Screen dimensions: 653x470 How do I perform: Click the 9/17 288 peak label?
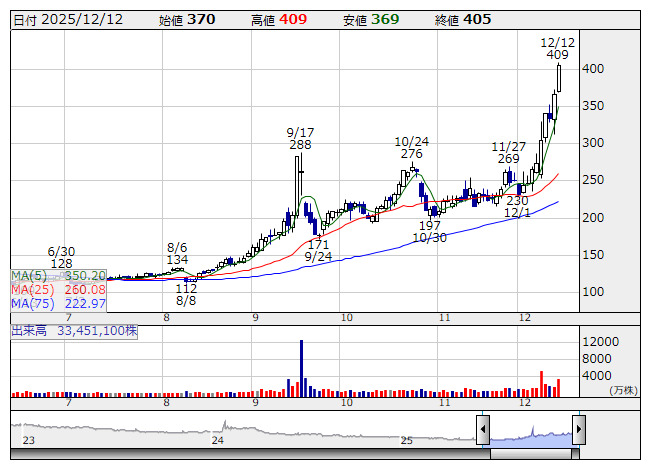point(300,138)
